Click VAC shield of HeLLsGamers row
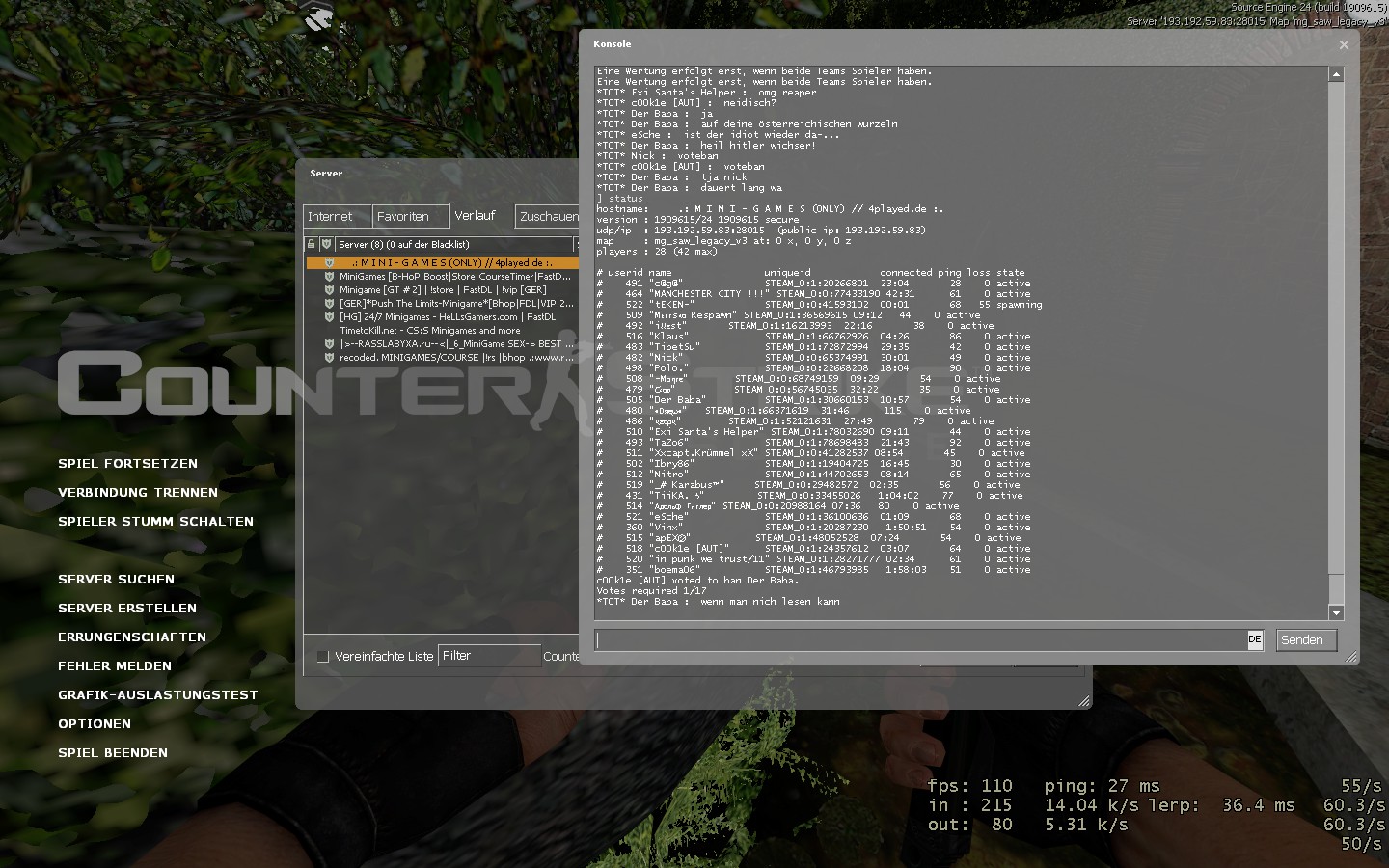Screen dimensions: 1389x868 coord(329,316)
